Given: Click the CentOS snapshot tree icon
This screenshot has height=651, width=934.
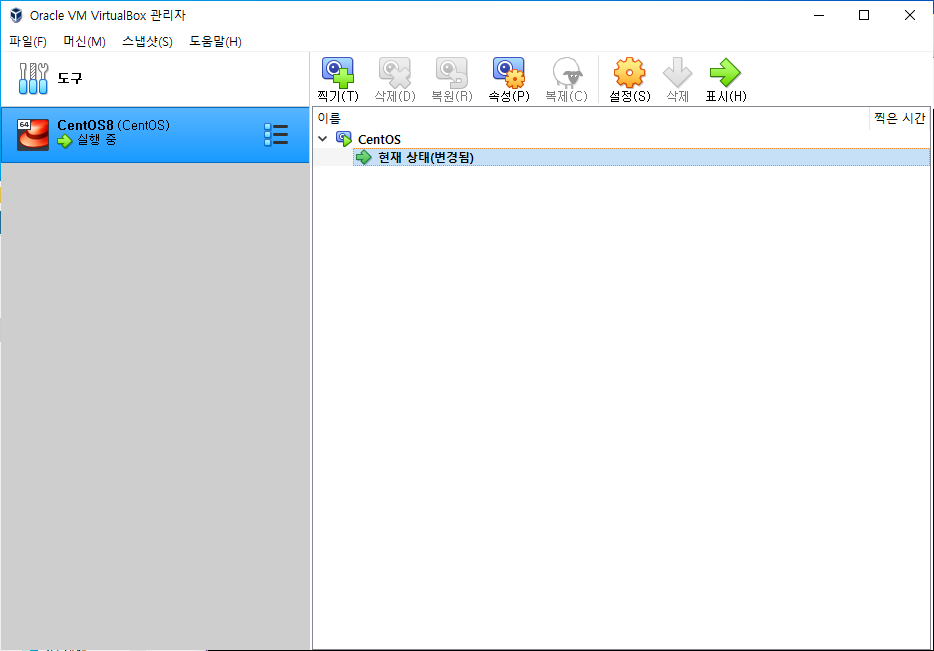Looking at the screenshot, I should [344, 139].
